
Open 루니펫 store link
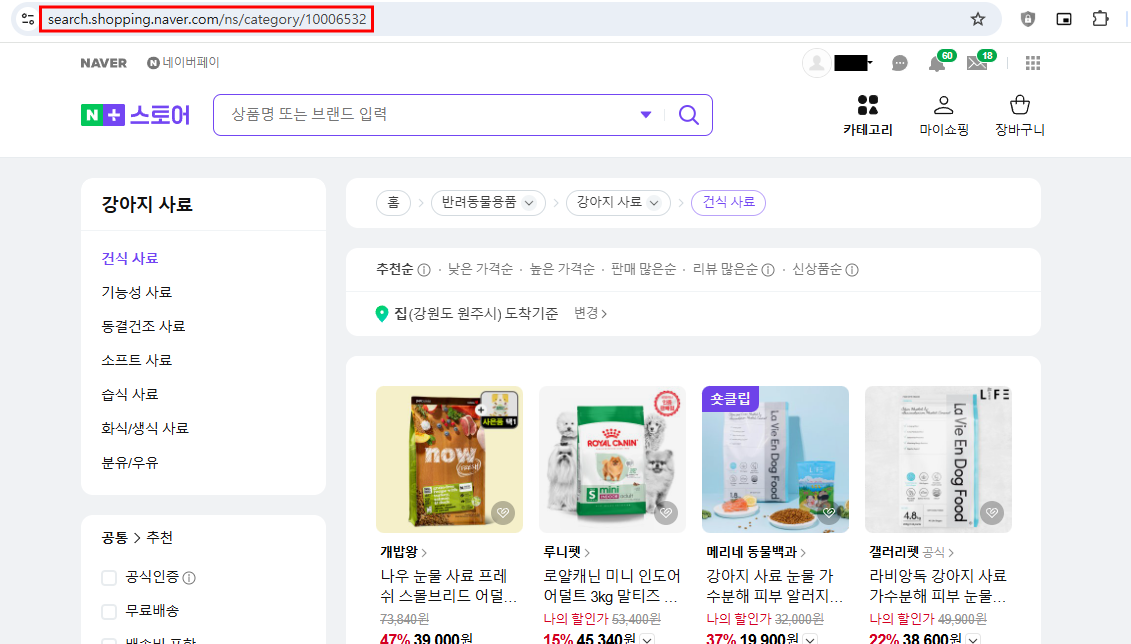point(567,552)
